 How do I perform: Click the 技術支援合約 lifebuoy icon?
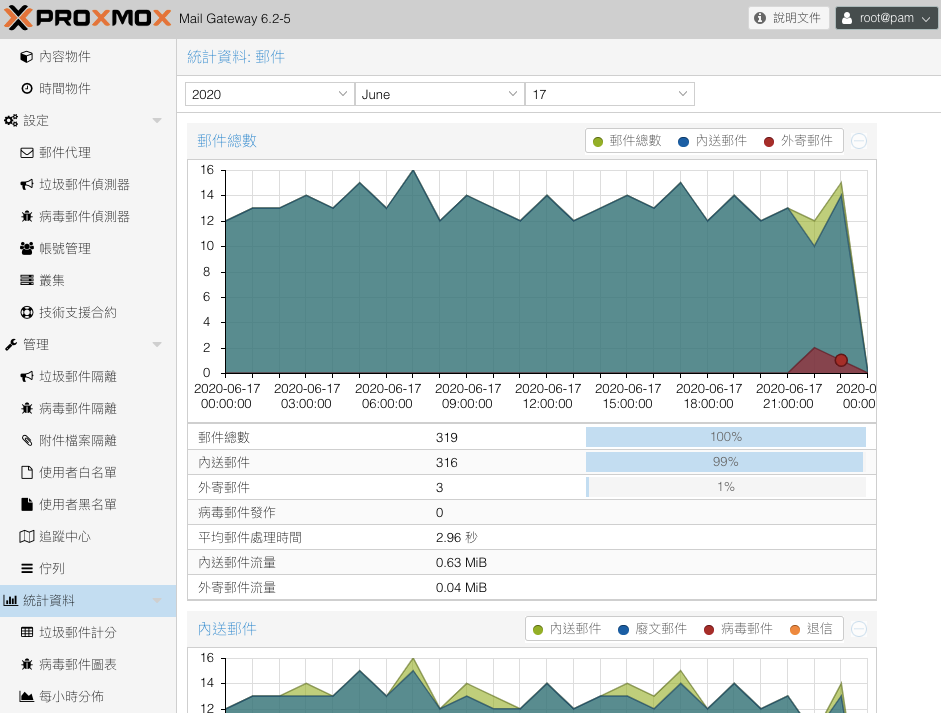click(26, 313)
